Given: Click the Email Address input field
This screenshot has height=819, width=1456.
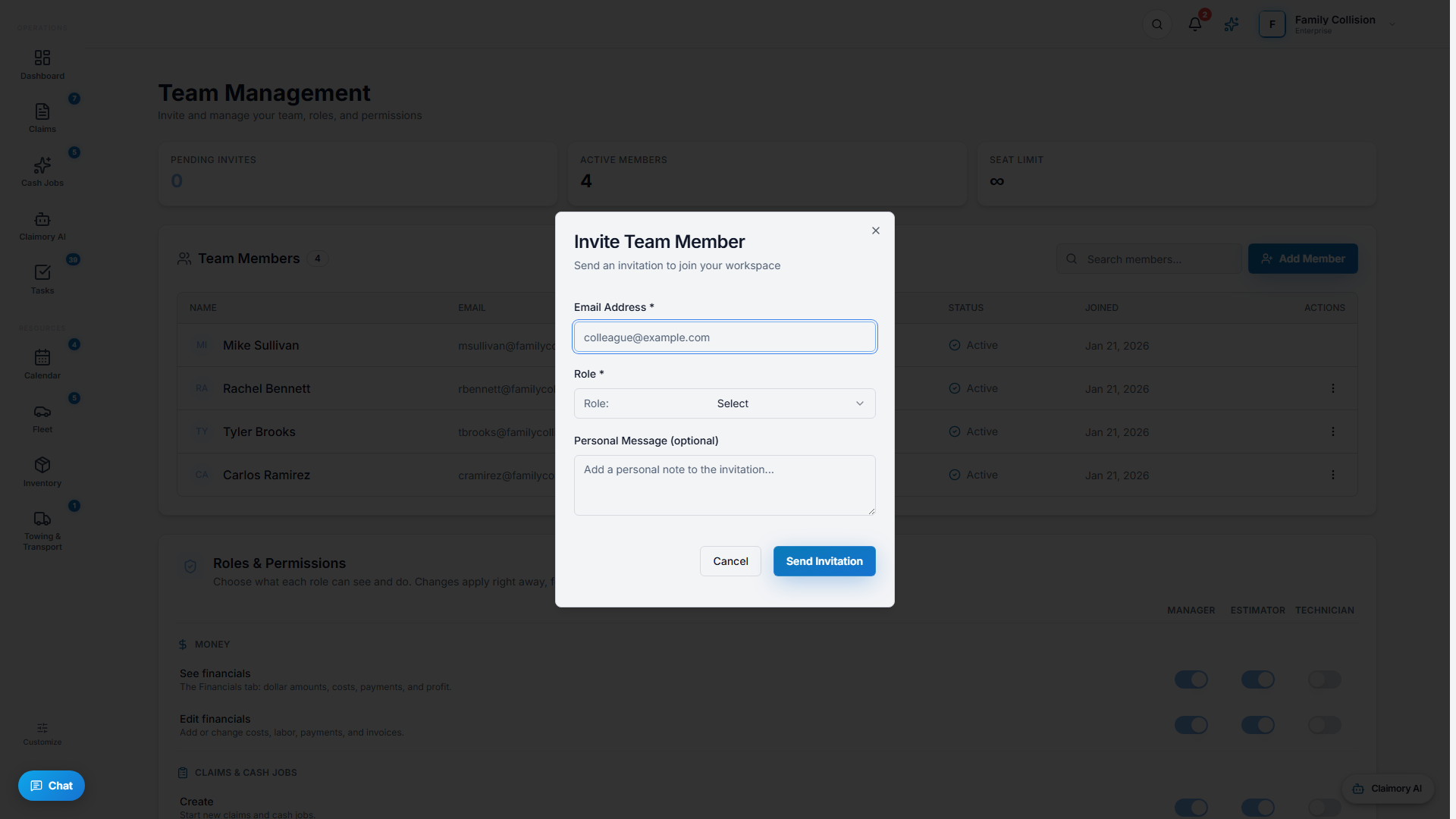Looking at the screenshot, I should [724, 337].
